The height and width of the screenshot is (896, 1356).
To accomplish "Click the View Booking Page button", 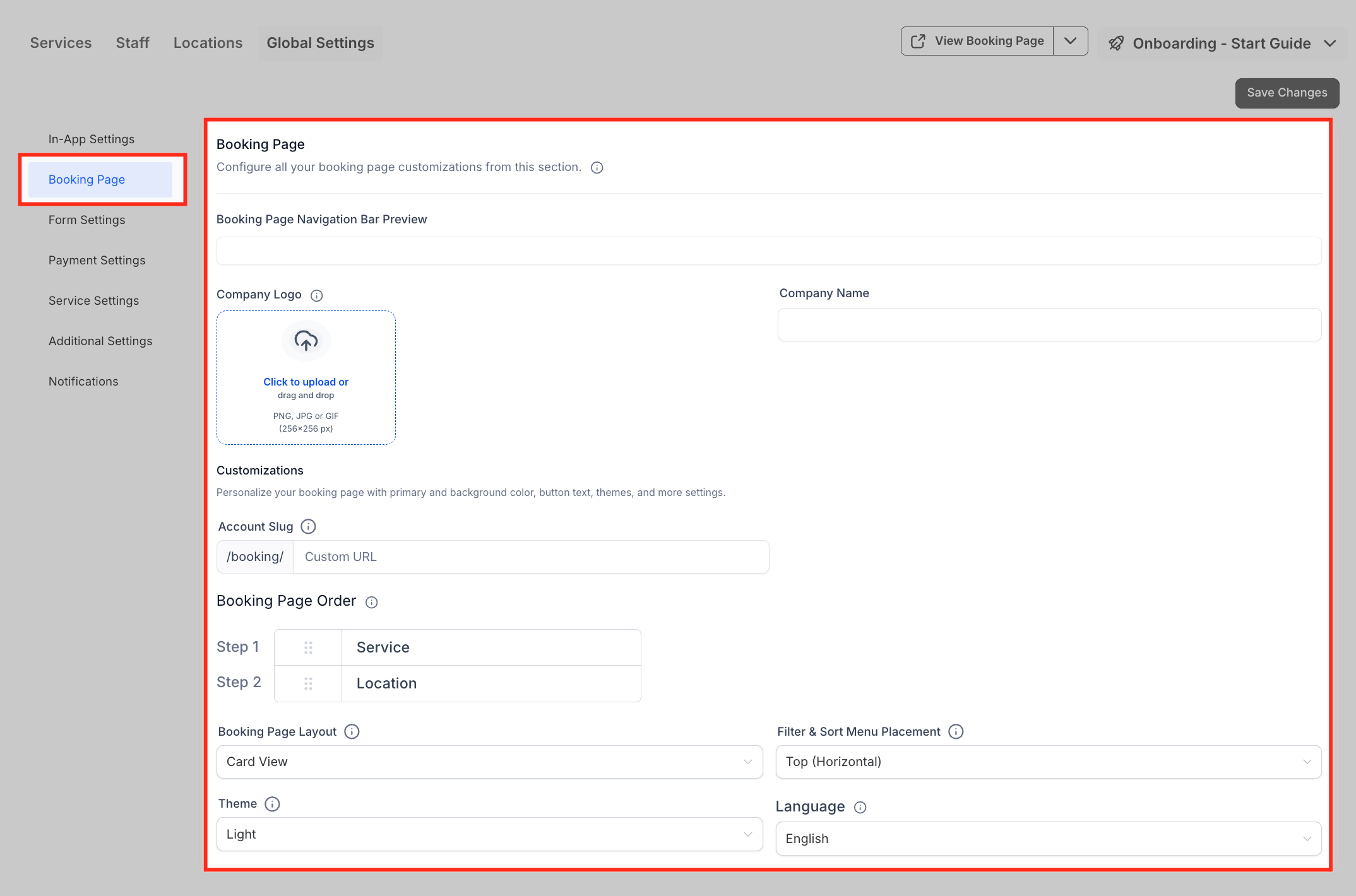I will click(977, 41).
